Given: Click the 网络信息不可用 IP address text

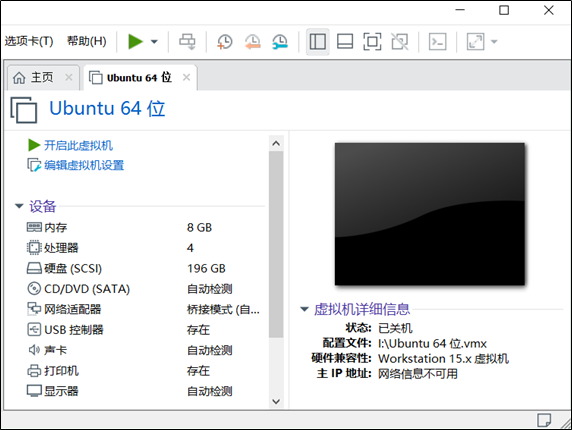Looking at the screenshot, I should (418, 373).
